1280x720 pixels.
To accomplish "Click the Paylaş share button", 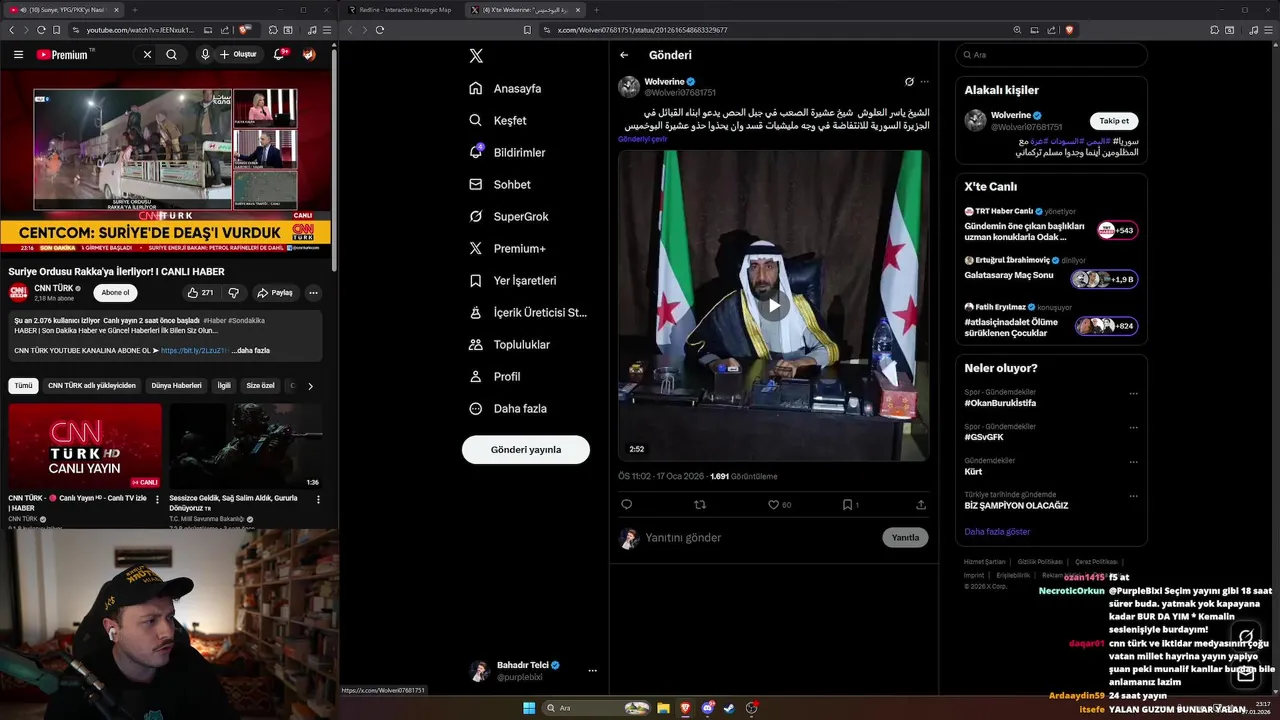I will (x=275, y=293).
